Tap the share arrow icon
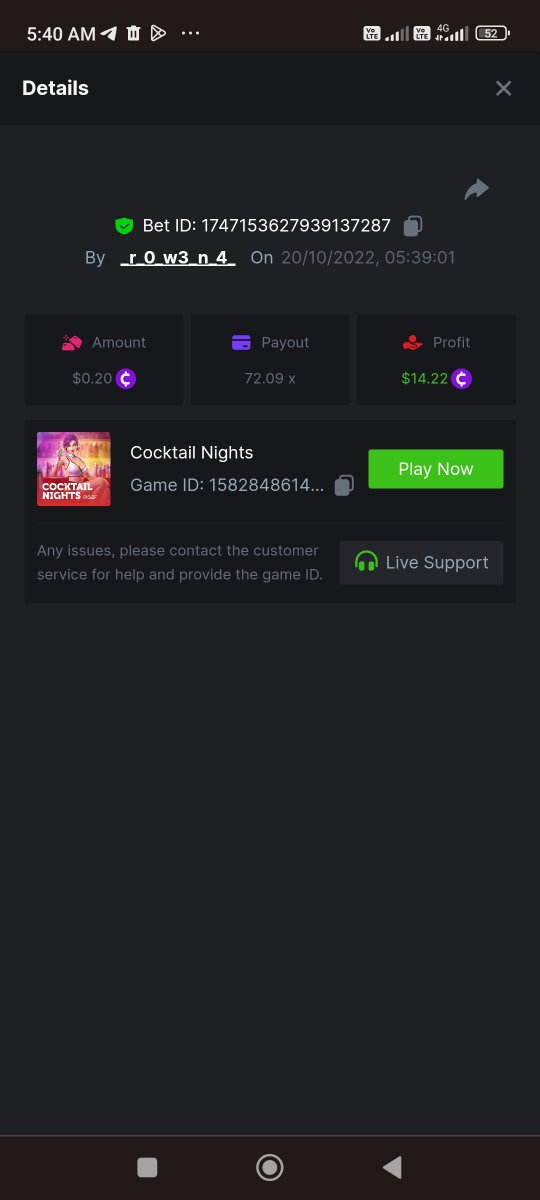 (x=477, y=188)
